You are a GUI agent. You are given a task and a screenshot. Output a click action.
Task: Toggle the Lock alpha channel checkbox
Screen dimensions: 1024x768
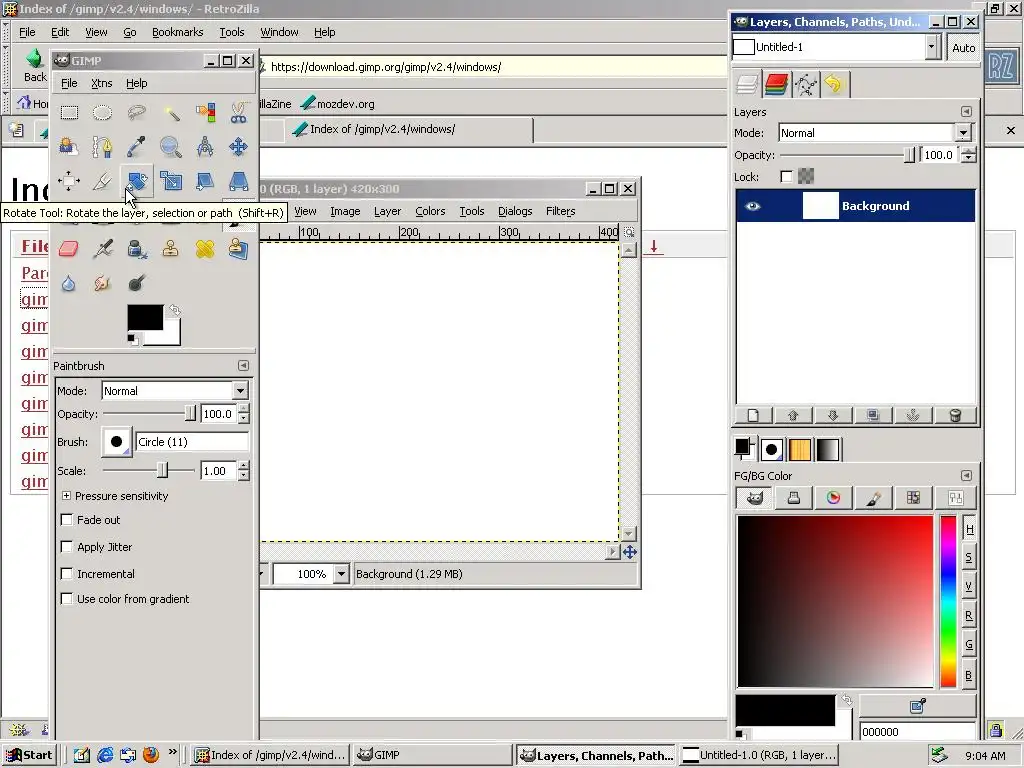[x=786, y=176]
